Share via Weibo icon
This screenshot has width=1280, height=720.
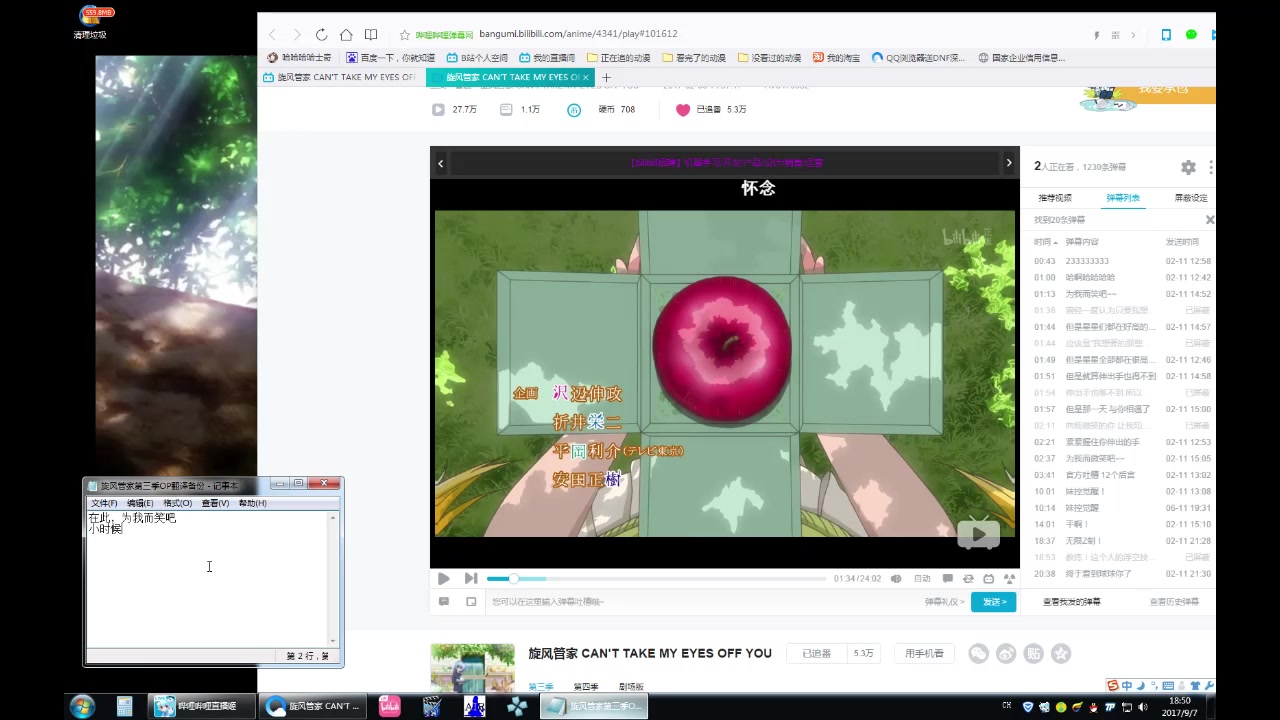click(x=1006, y=654)
